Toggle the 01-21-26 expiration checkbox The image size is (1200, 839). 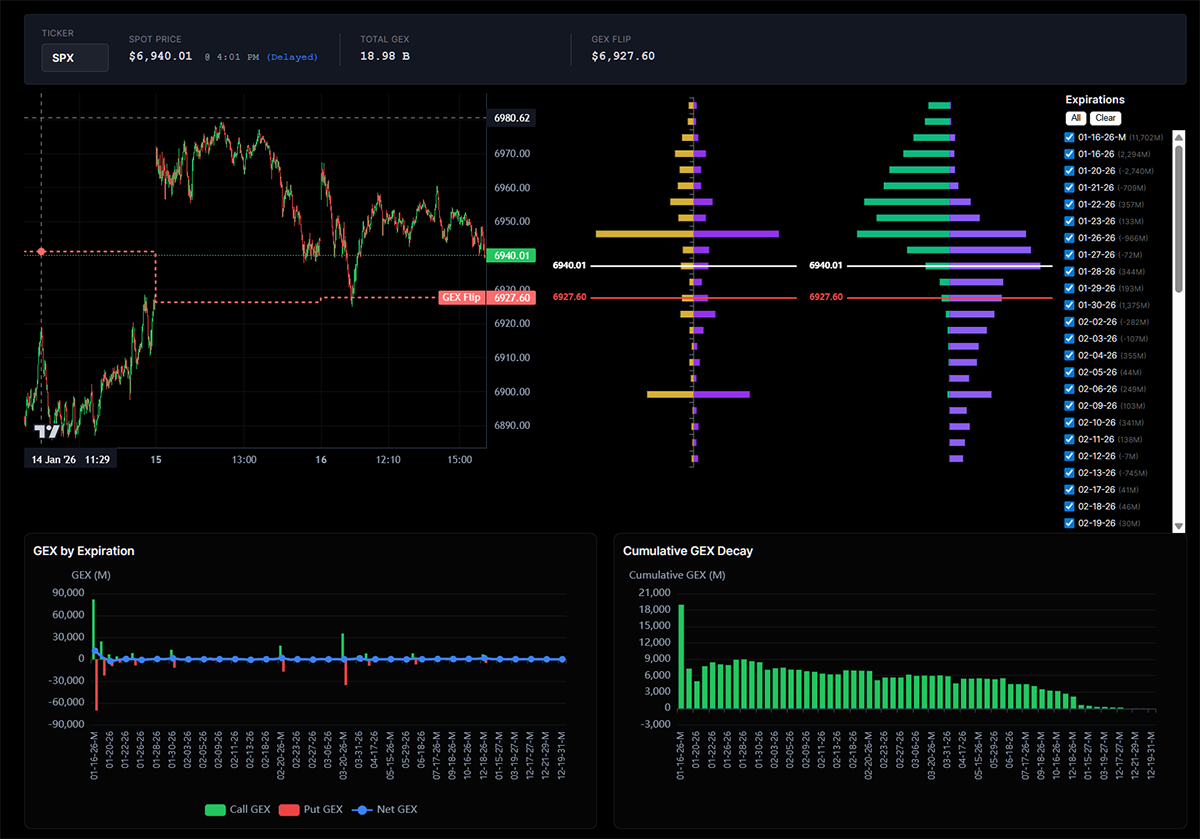pos(1069,187)
